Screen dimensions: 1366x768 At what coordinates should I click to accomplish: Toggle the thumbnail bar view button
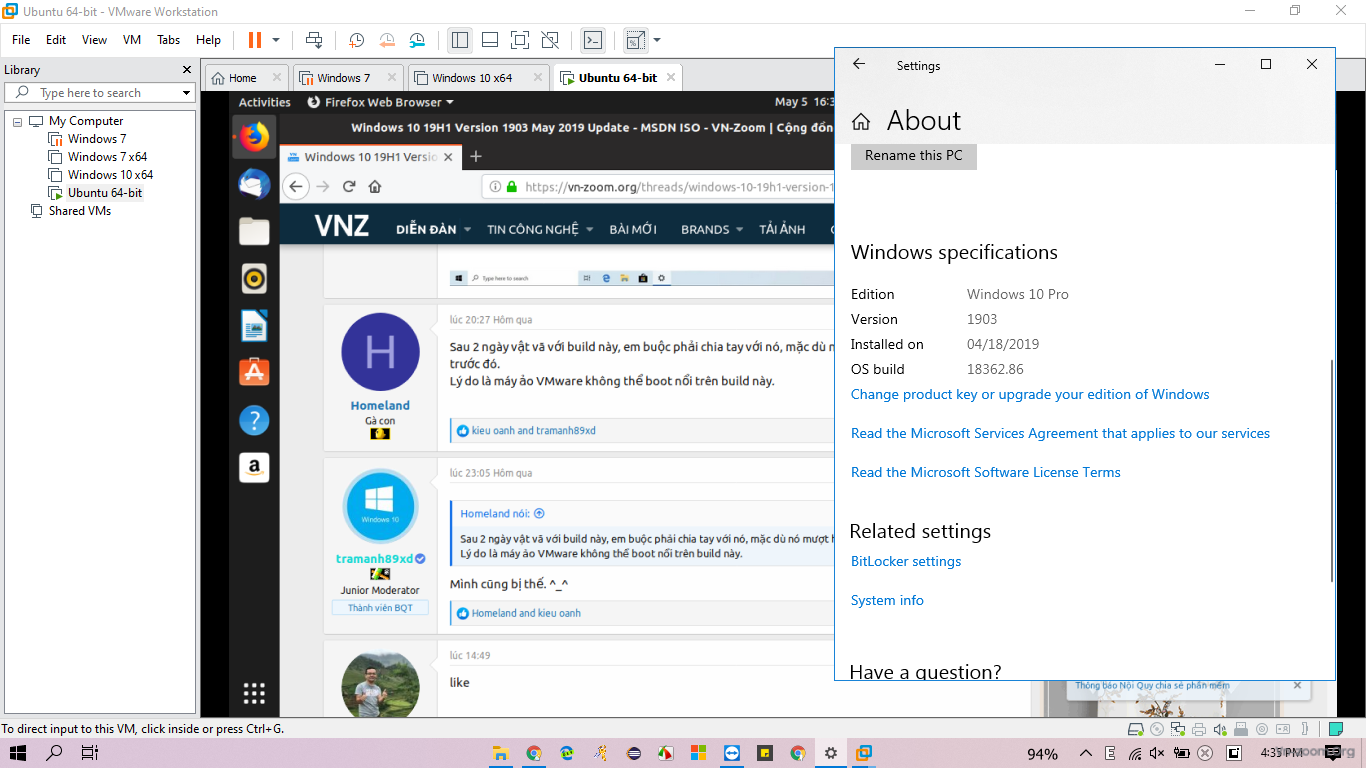(490, 40)
